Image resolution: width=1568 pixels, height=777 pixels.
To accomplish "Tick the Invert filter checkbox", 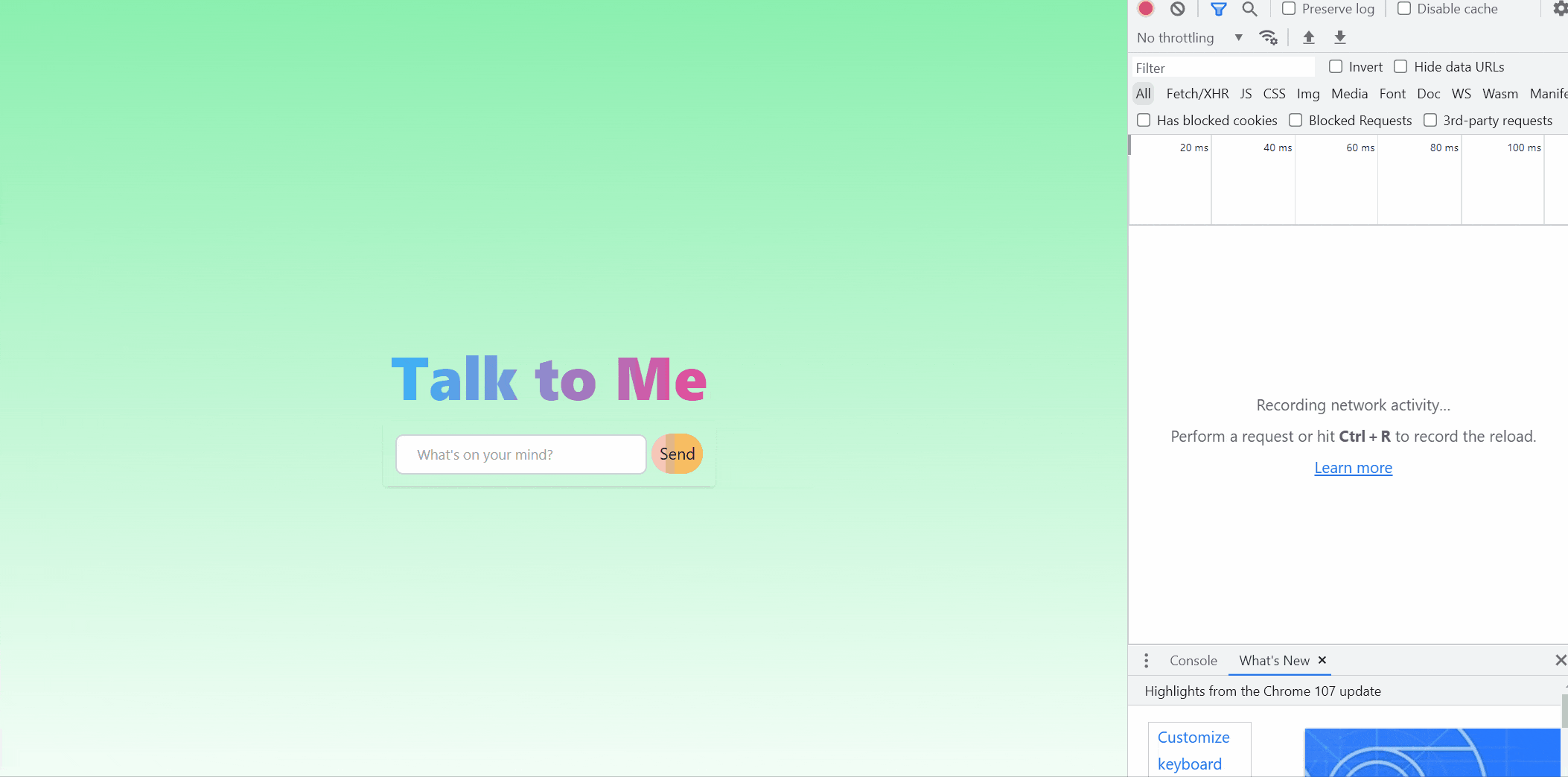I will coord(1336,67).
